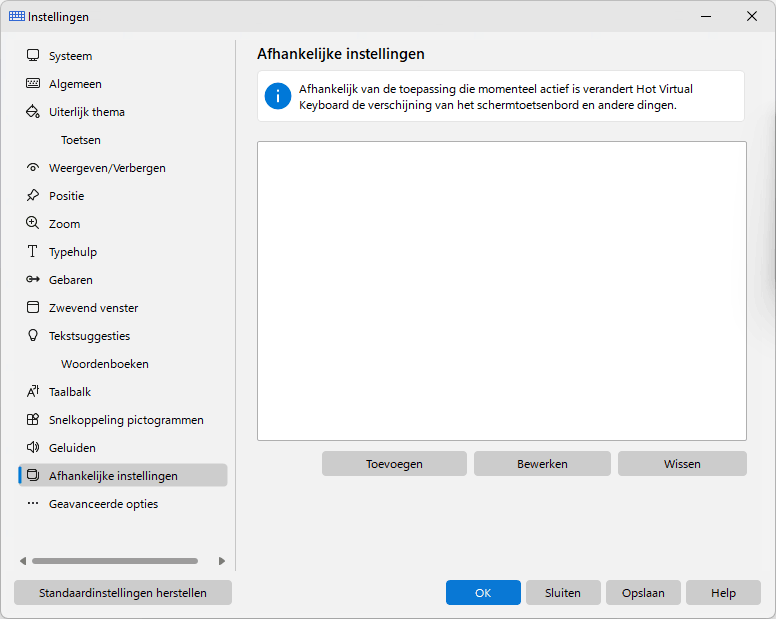
Task: Switch to the Positie page
Action: click(123, 195)
